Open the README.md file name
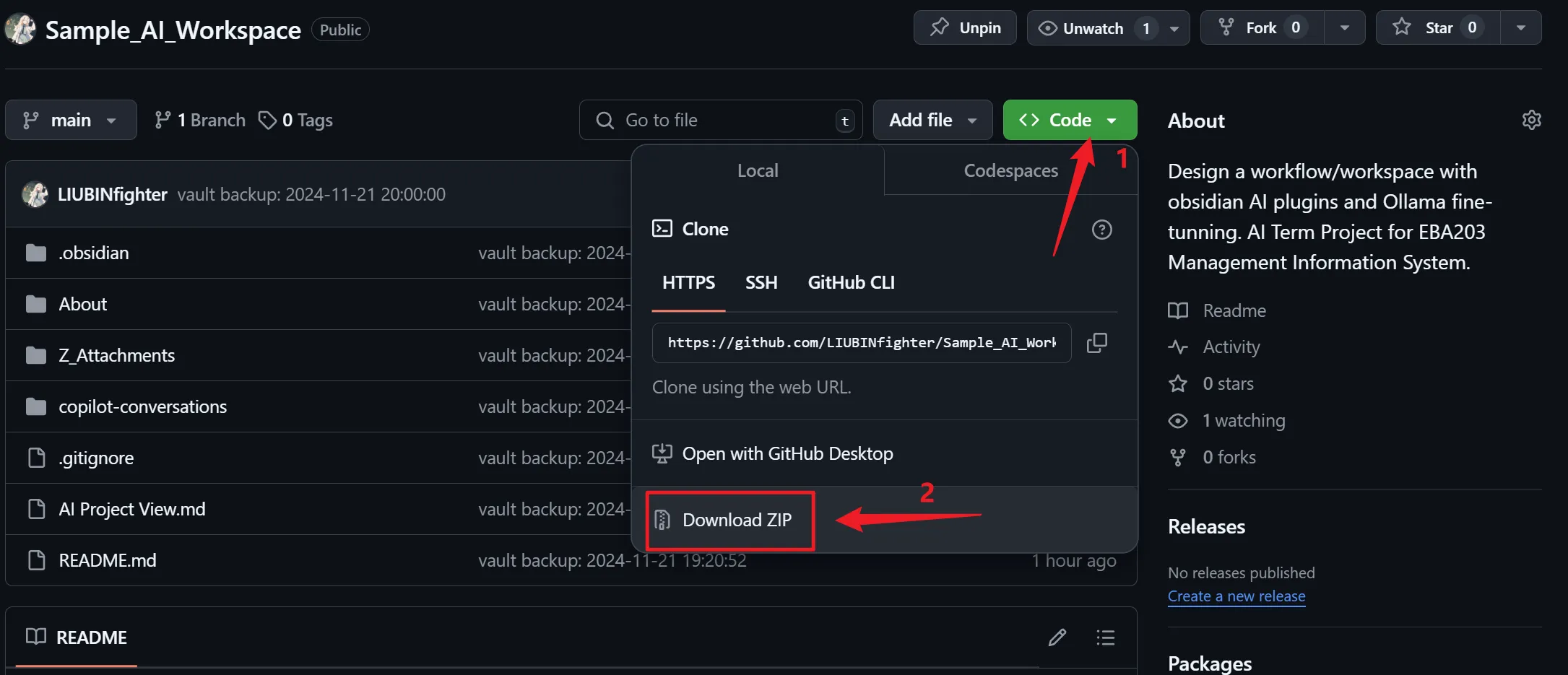The width and height of the screenshot is (1568, 675). click(108, 560)
